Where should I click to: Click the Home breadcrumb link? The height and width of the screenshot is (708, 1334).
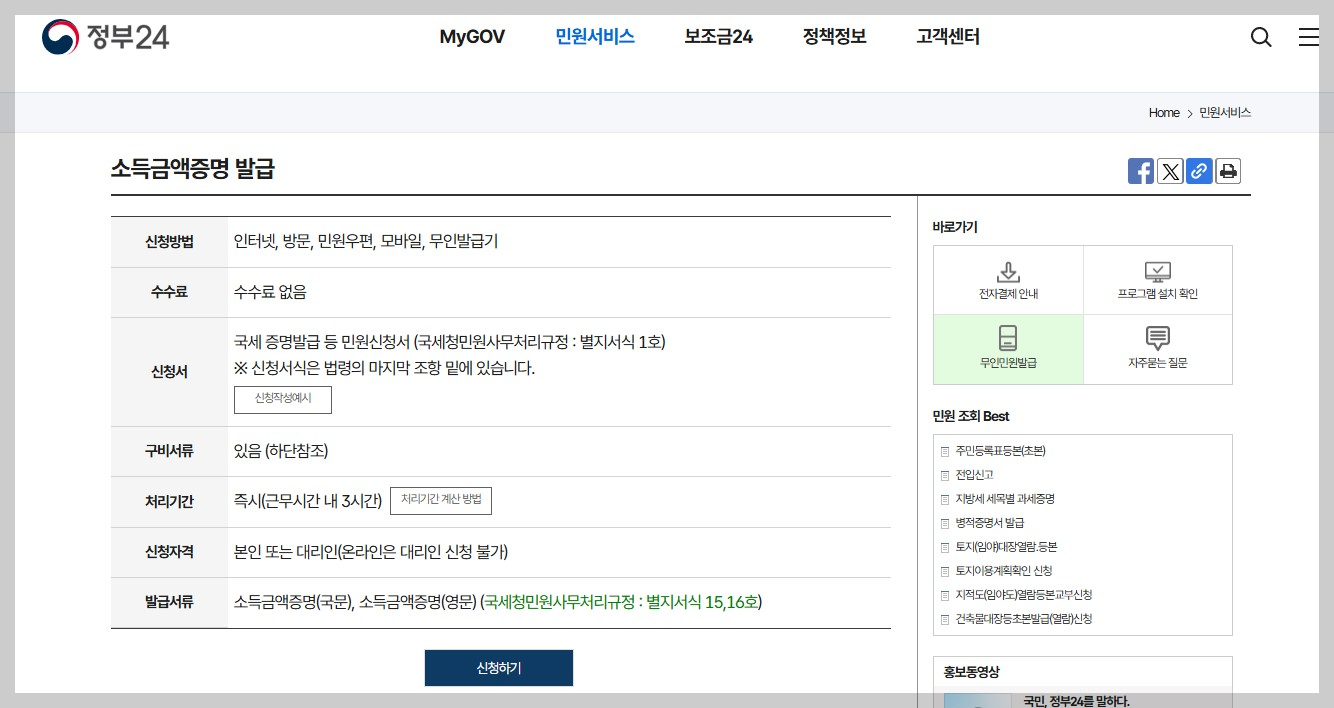click(x=1163, y=112)
